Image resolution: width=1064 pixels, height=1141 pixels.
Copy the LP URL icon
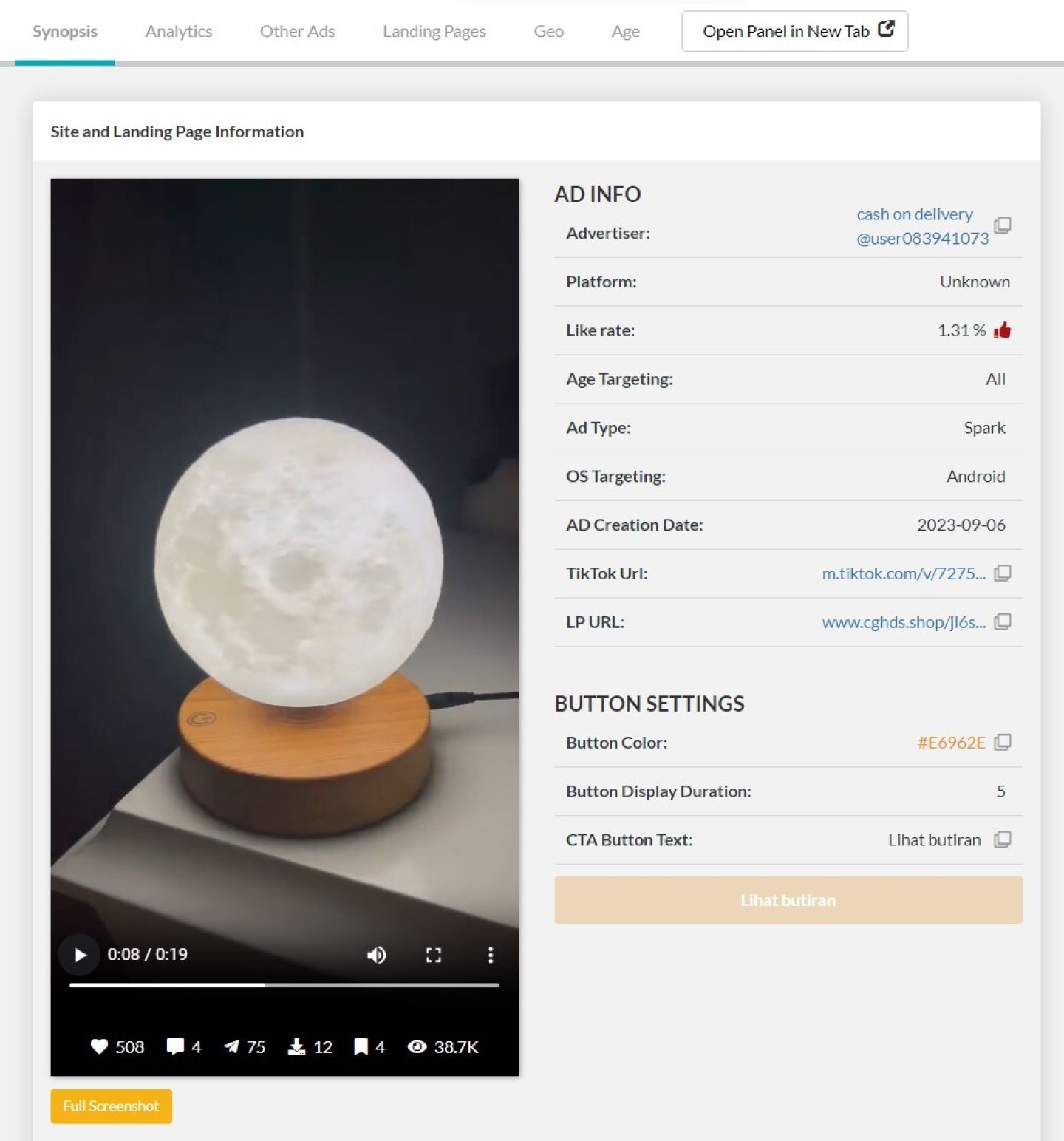click(x=1002, y=622)
